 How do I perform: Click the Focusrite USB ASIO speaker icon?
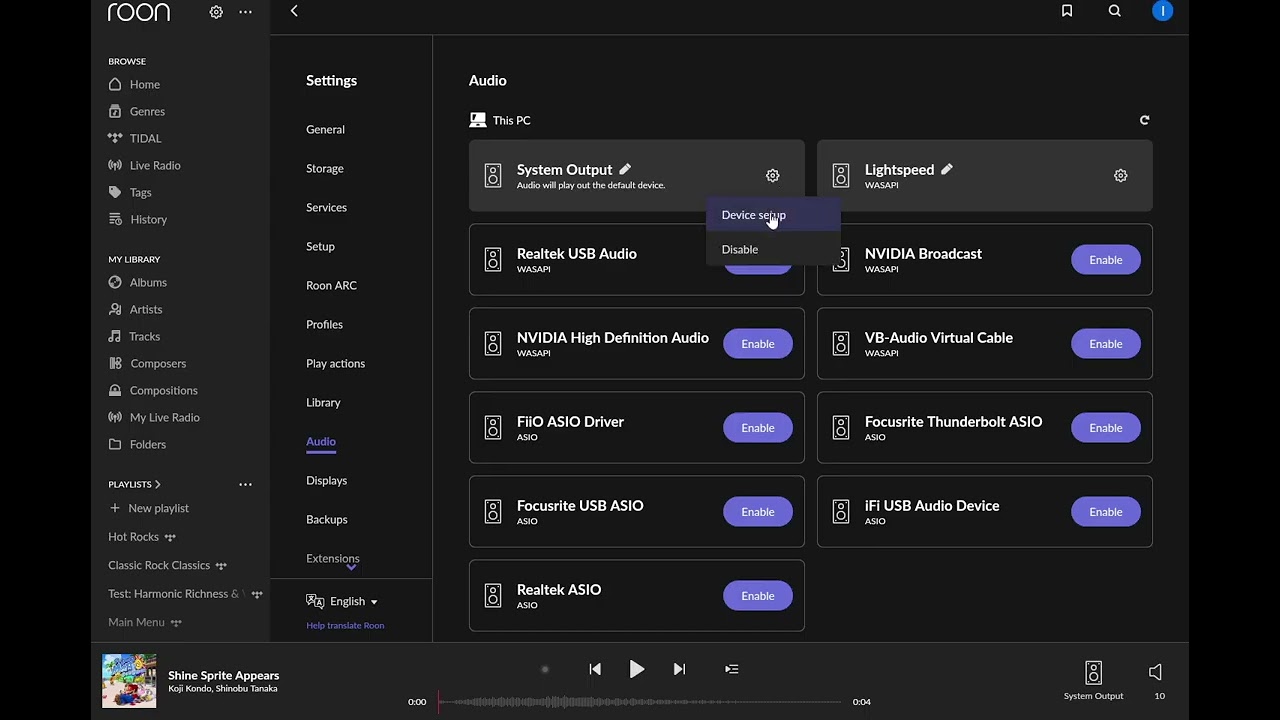(x=493, y=512)
